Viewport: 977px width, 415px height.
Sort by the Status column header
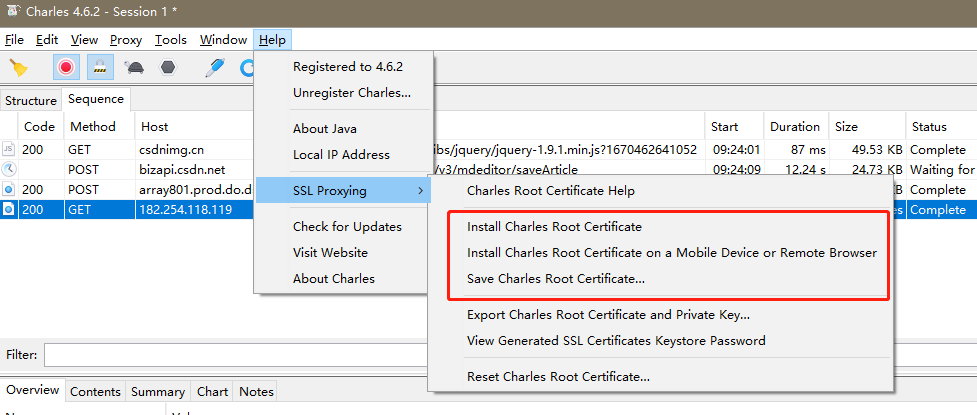pyautogui.click(x=941, y=126)
